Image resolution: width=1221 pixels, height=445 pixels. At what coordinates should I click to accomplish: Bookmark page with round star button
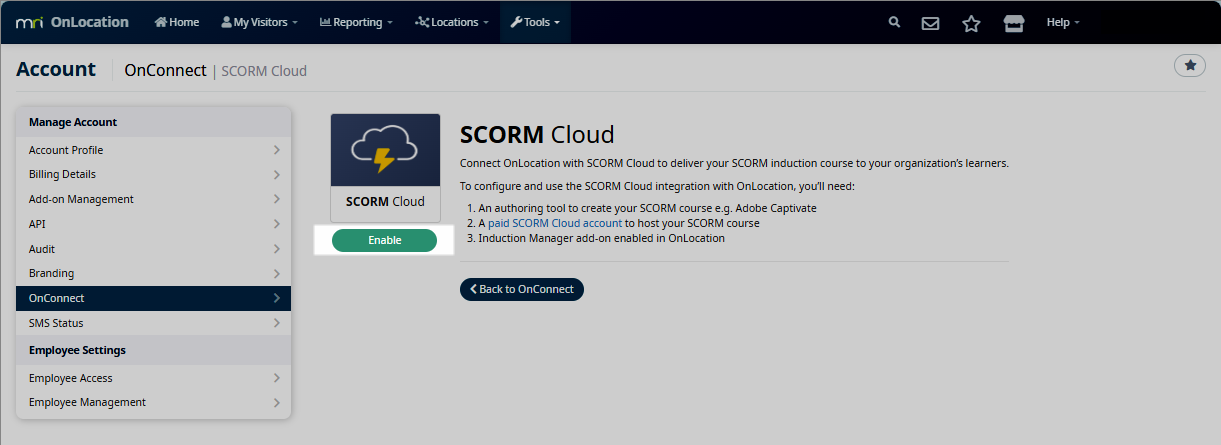click(1189, 65)
